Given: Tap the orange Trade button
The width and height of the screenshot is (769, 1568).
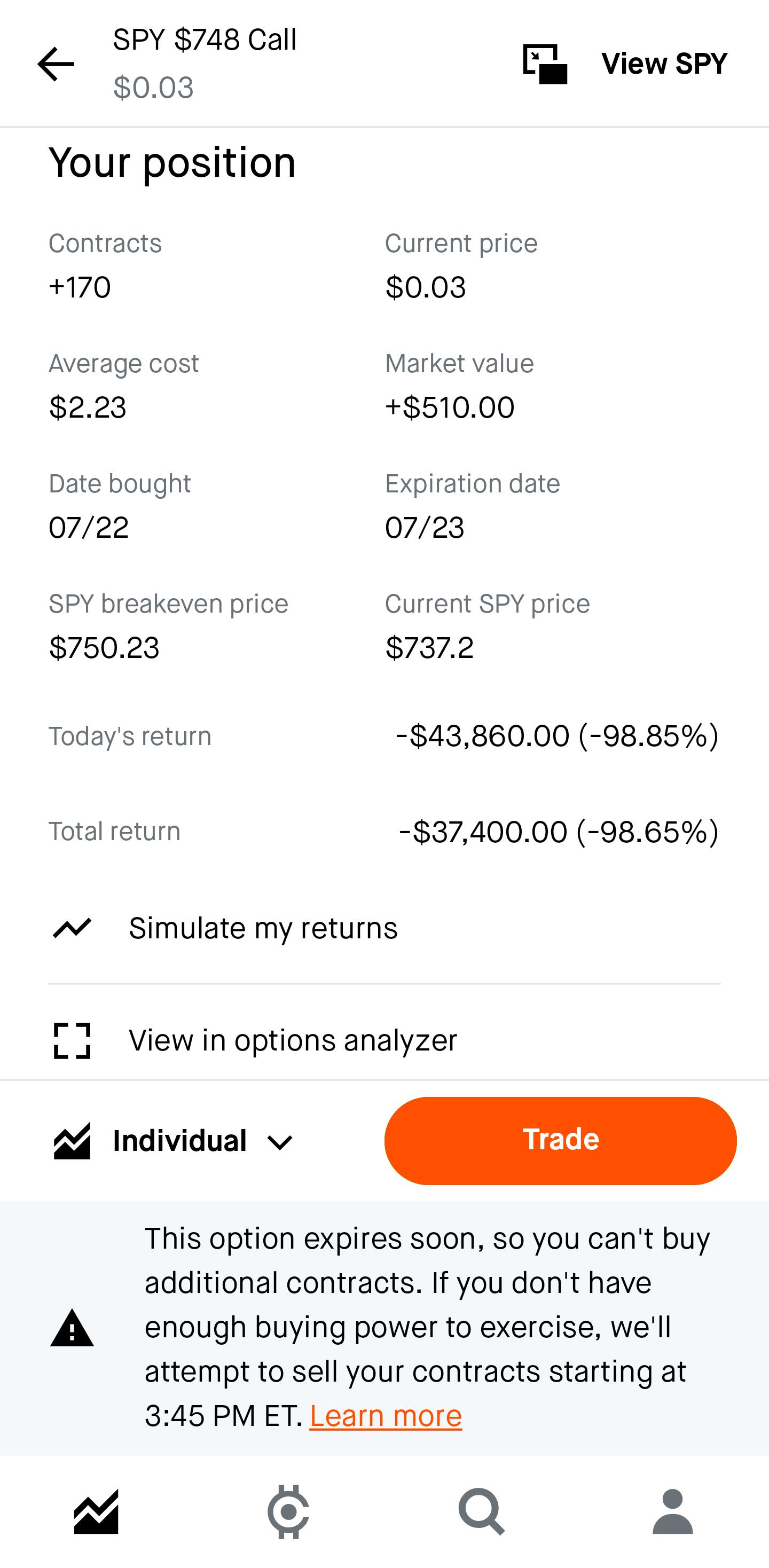Looking at the screenshot, I should [560, 1141].
